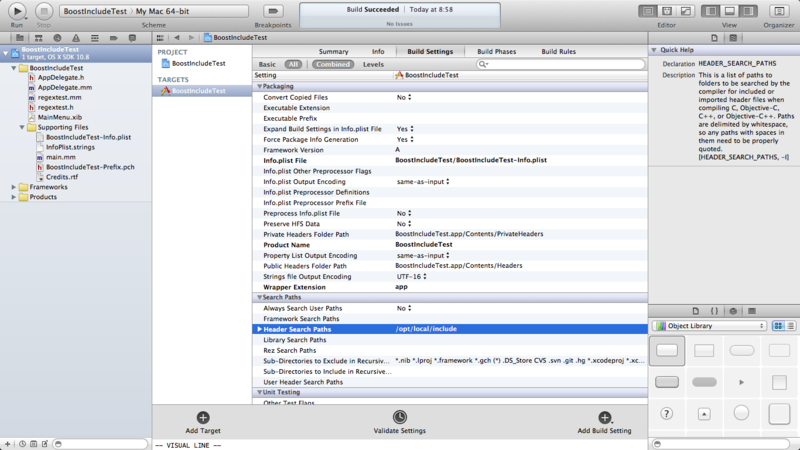Switch to Assistant editor view
800x450 pixels.
click(667, 11)
